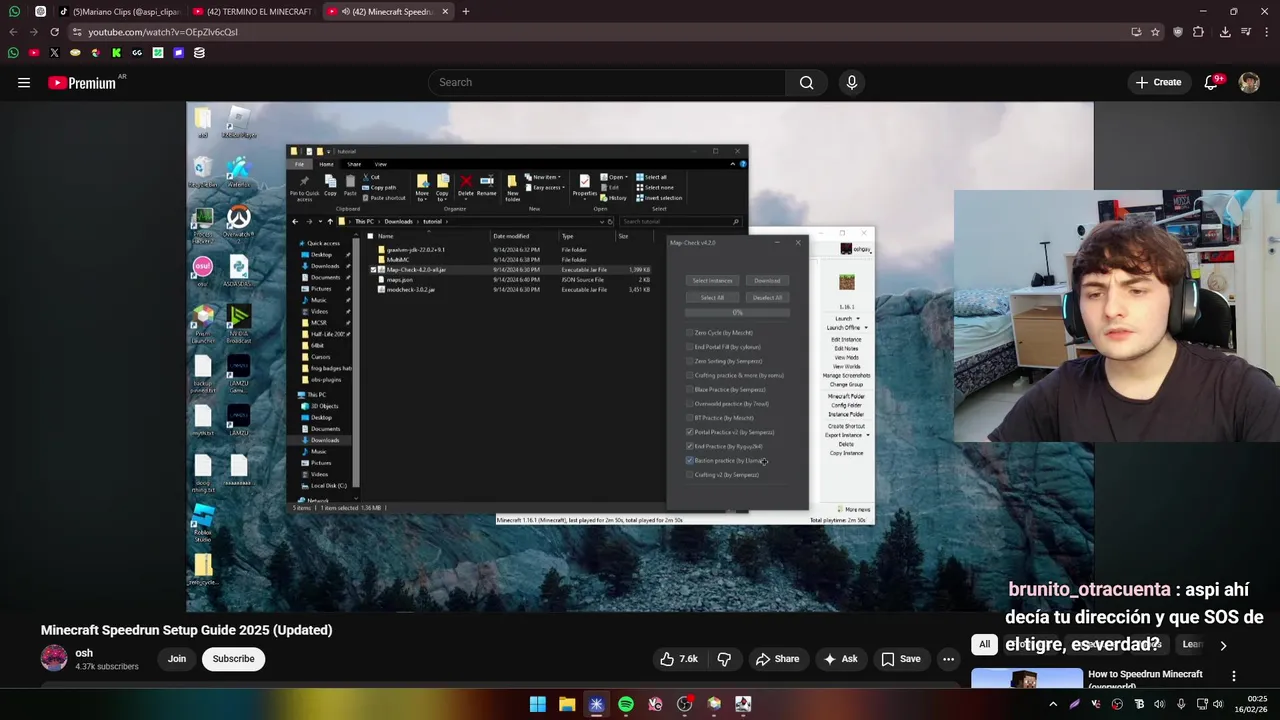
Task: Open the View tab in Explorer ribbon
Action: tap(381, 164)
